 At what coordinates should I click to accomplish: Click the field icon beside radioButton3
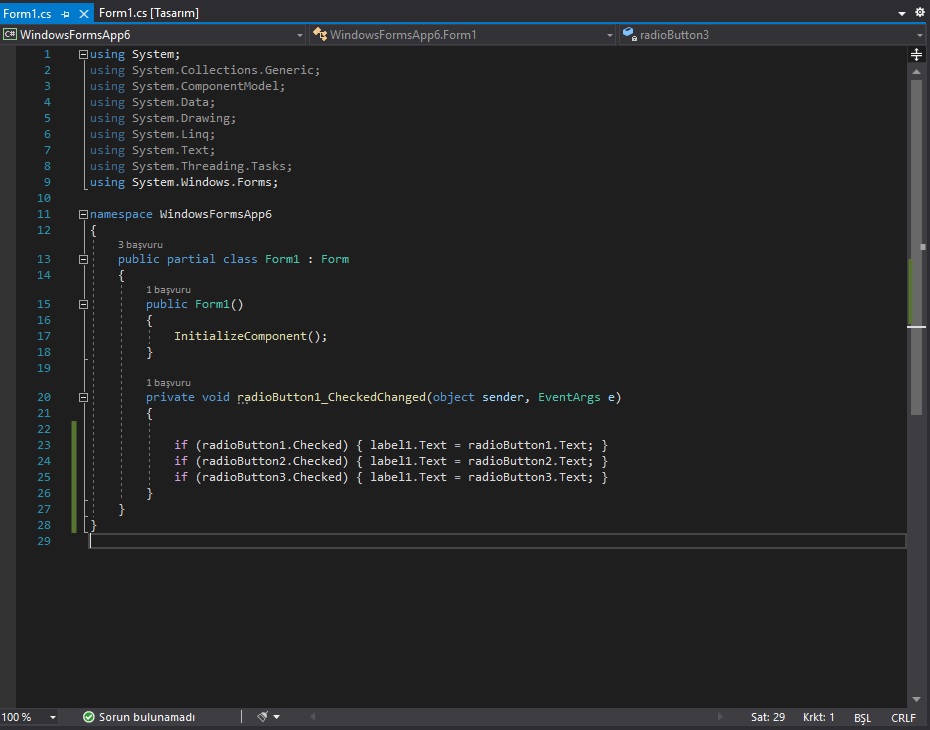point(629,34)
